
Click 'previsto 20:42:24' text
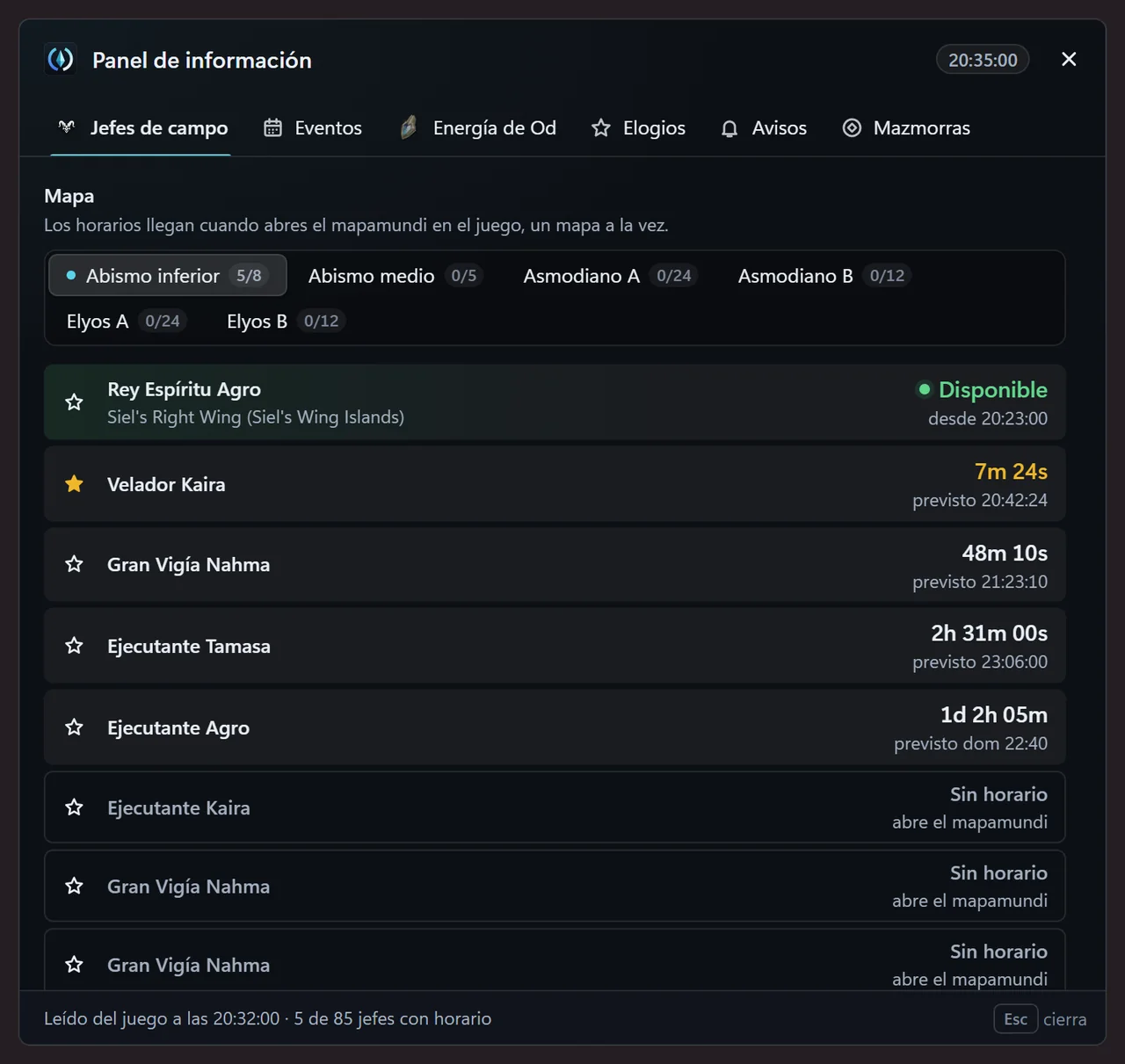(980, 500)
